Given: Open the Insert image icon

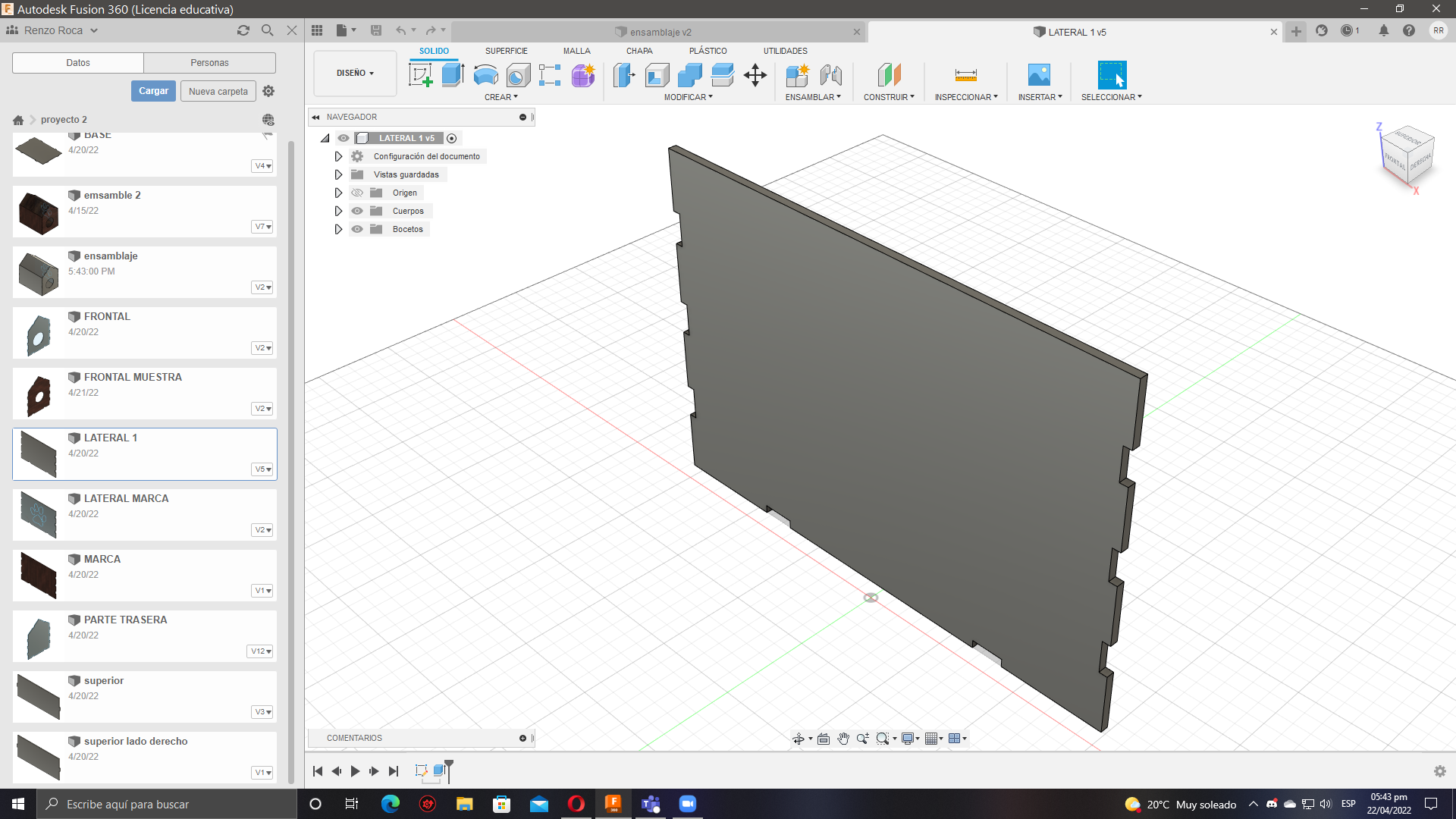Looking at the screenshot, I should click(x=1039, y=75).
